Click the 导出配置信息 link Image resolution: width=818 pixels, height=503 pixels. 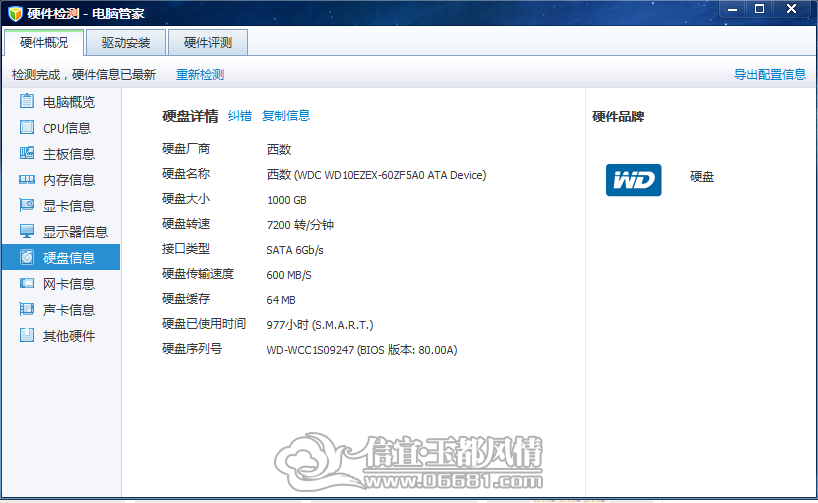[770, 75]
